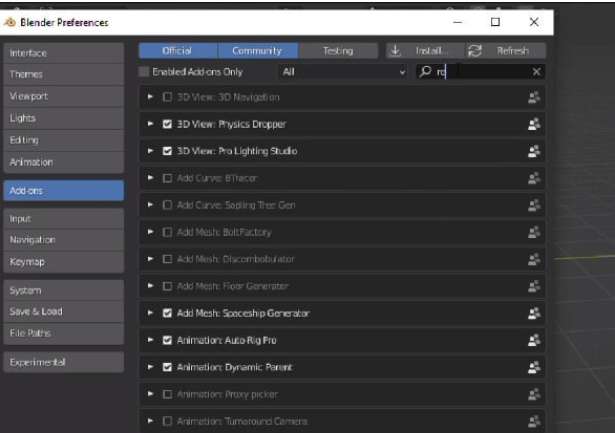Viewport: 615px width, 433px height.
Task: Expand the Spaceship Generator details
Action: pyautogui.click(x=150, y=313)
